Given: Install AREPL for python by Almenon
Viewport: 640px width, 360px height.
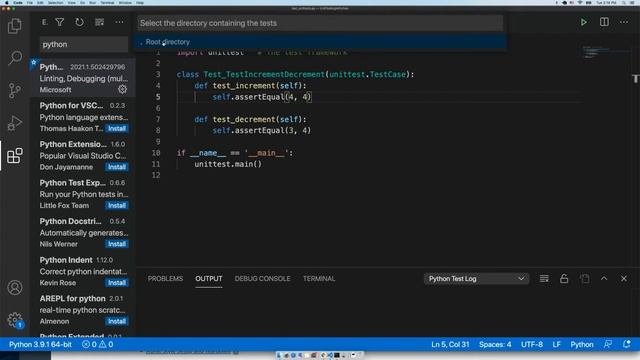Looking at the screenshot, I should (x=117, y=321).
